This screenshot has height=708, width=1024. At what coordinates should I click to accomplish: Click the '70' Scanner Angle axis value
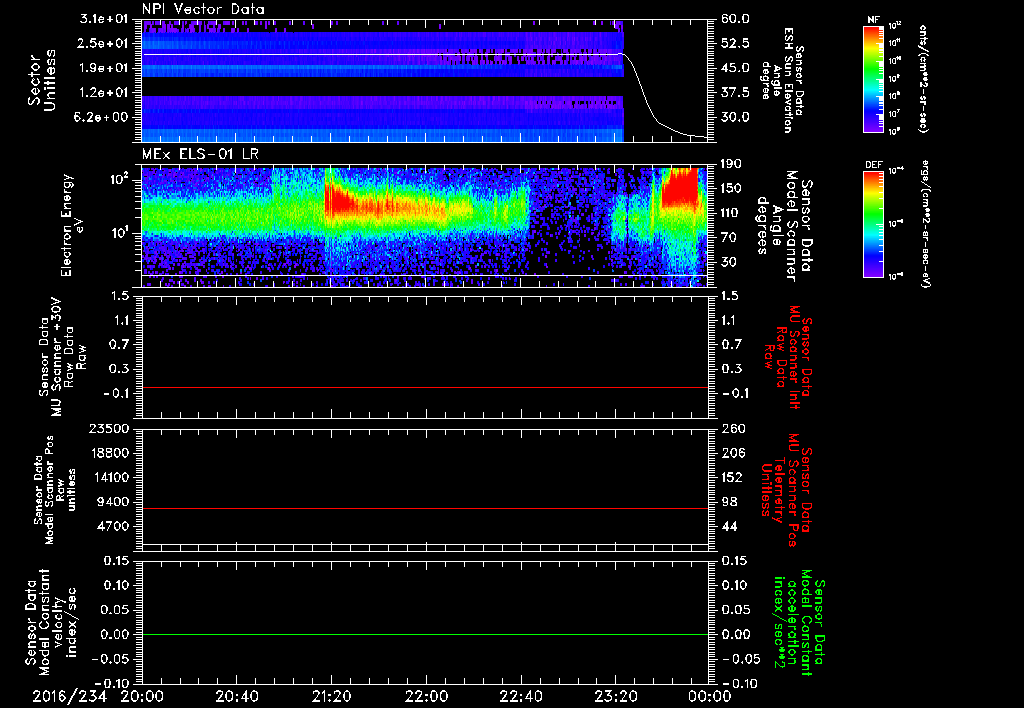coord(727,238)
